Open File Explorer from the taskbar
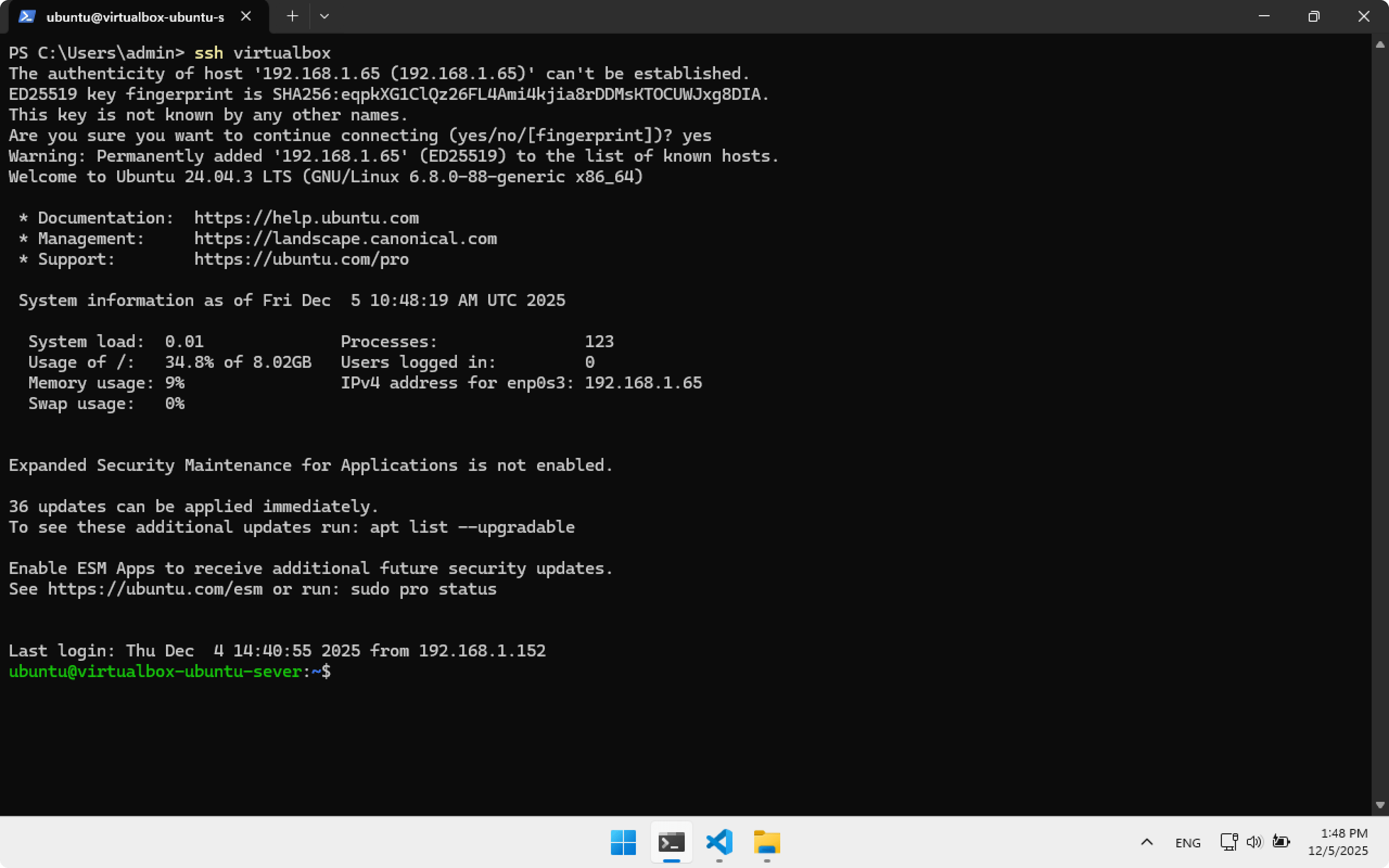 [767, 842]
